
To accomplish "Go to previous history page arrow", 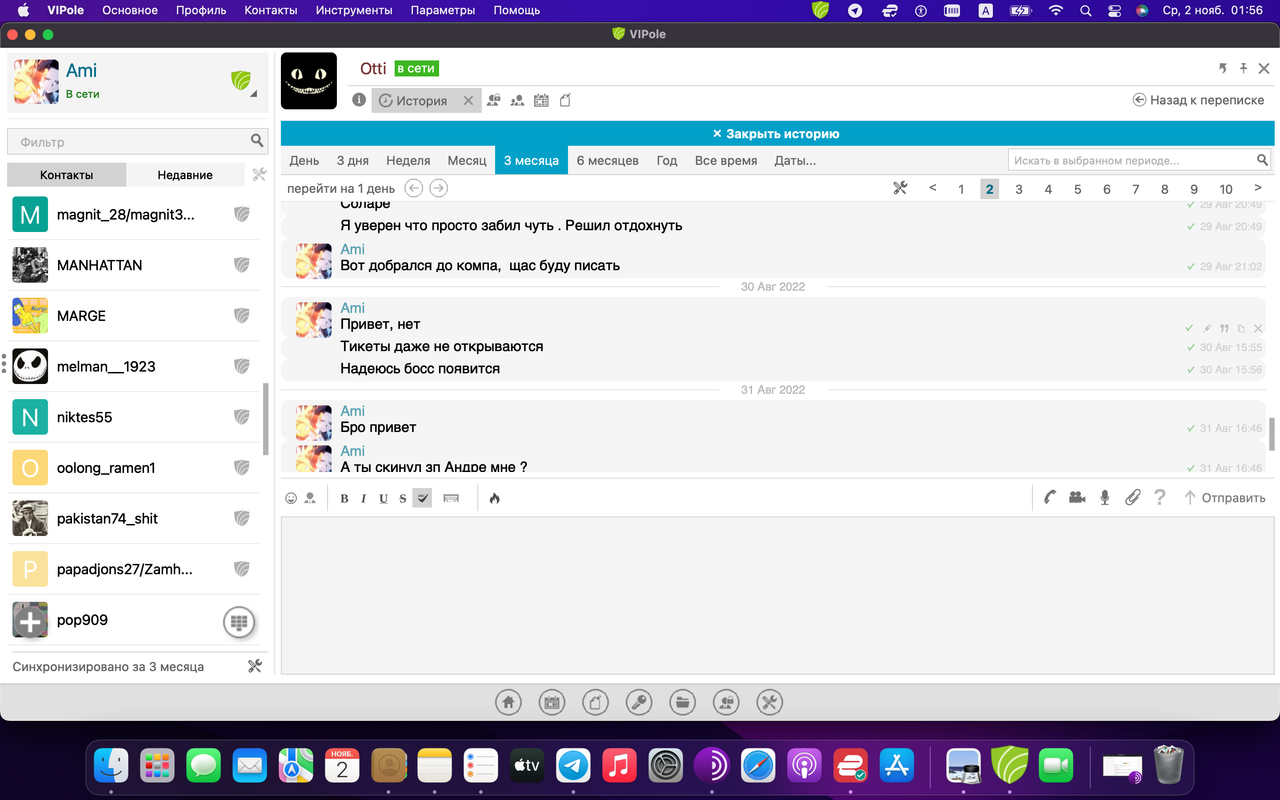I will pyautogui.click(x=932, y=188).
